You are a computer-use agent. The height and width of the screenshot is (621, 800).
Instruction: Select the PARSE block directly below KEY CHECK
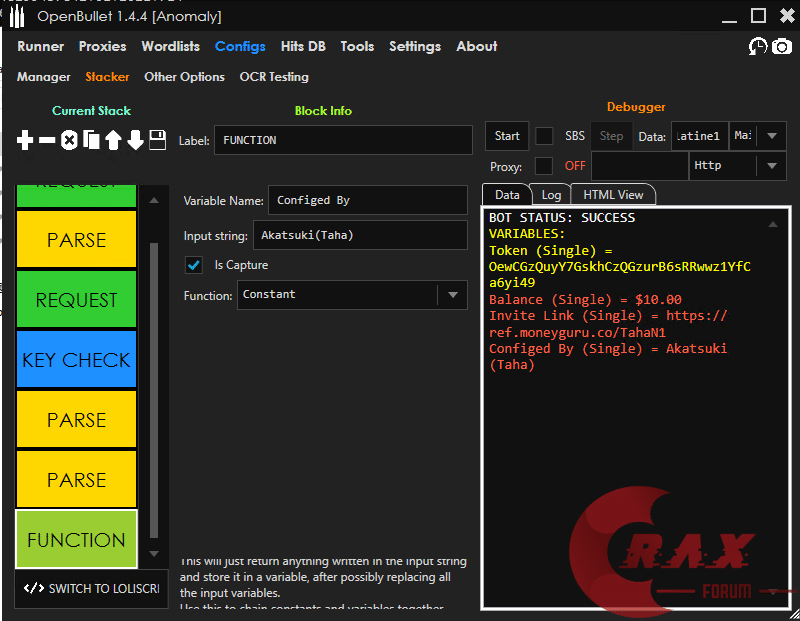click(x=77, y=419)
